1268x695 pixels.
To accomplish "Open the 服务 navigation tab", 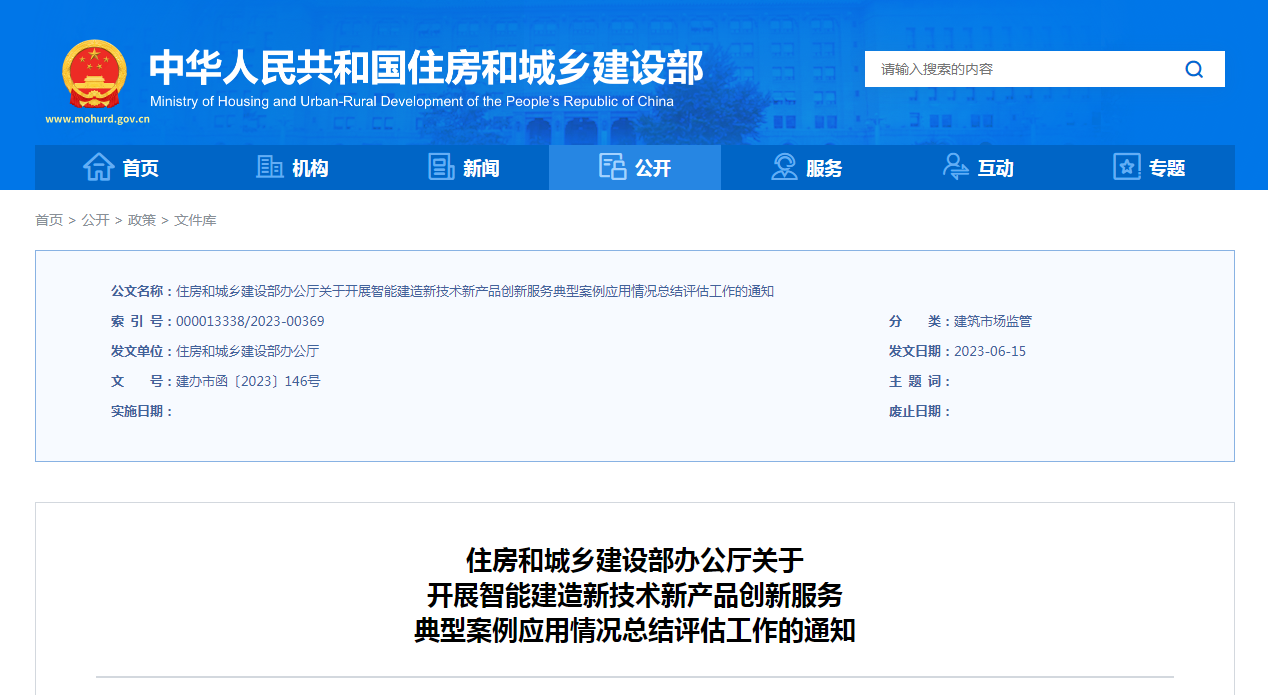I will (806, 168).
